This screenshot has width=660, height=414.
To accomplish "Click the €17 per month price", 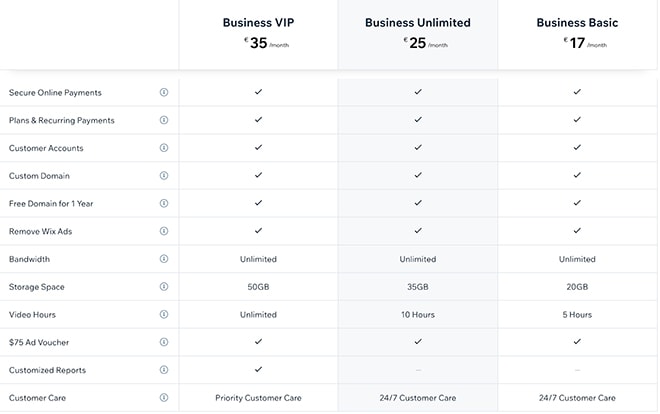I will [577, 43].
